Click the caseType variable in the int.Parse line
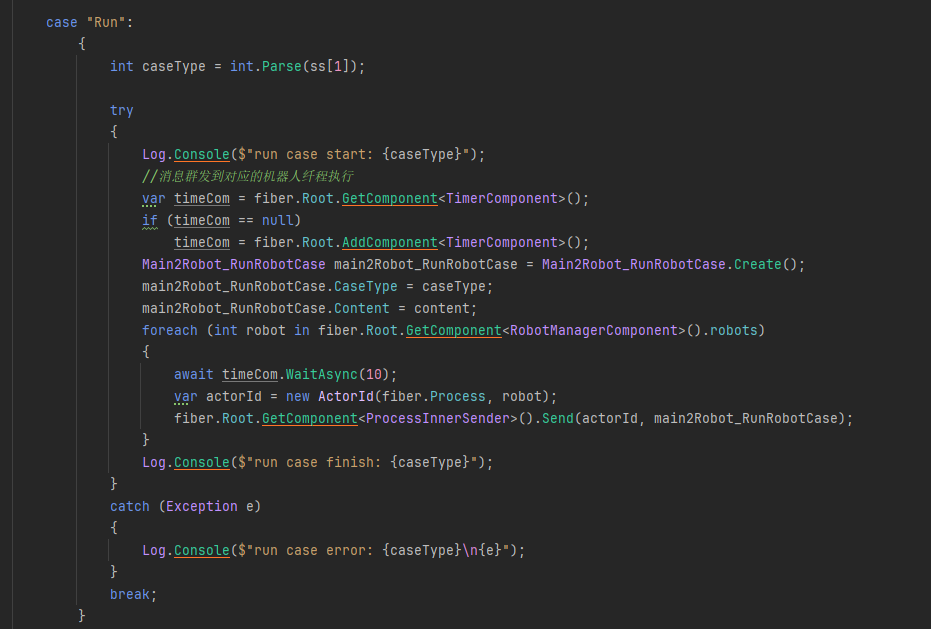 tap(173, 67)
